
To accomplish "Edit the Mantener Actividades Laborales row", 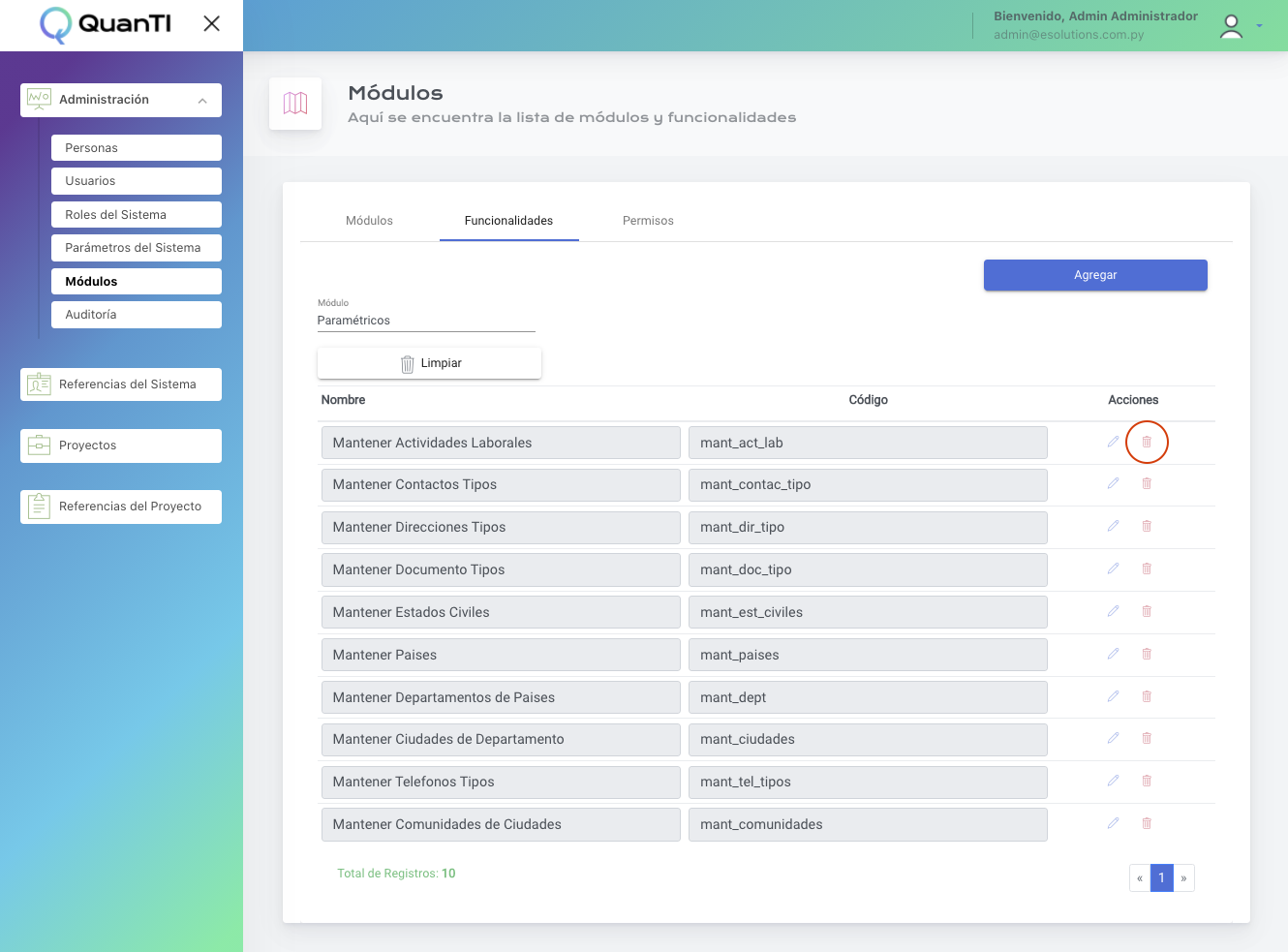I will pos(1113,442).
